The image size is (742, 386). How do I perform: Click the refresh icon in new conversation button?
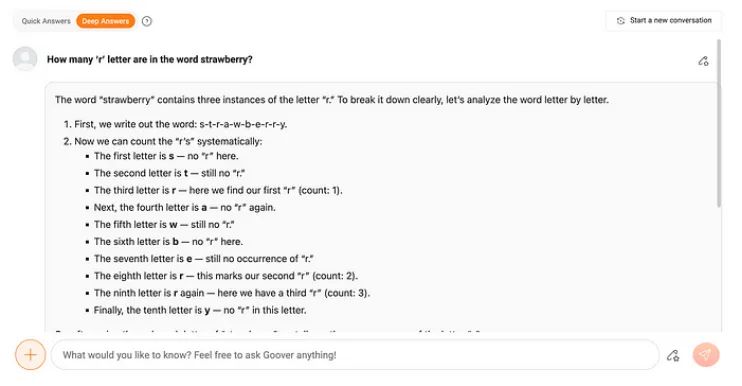[x=620, y=21]
